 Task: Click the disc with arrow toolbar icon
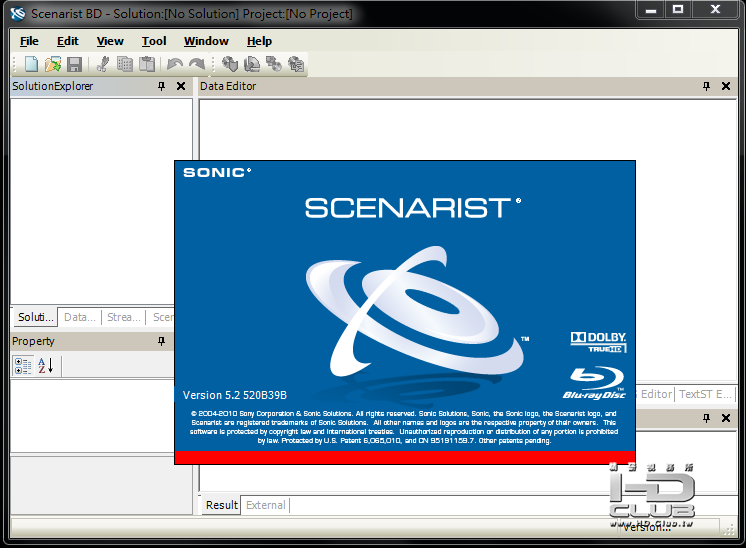point(252,64)
